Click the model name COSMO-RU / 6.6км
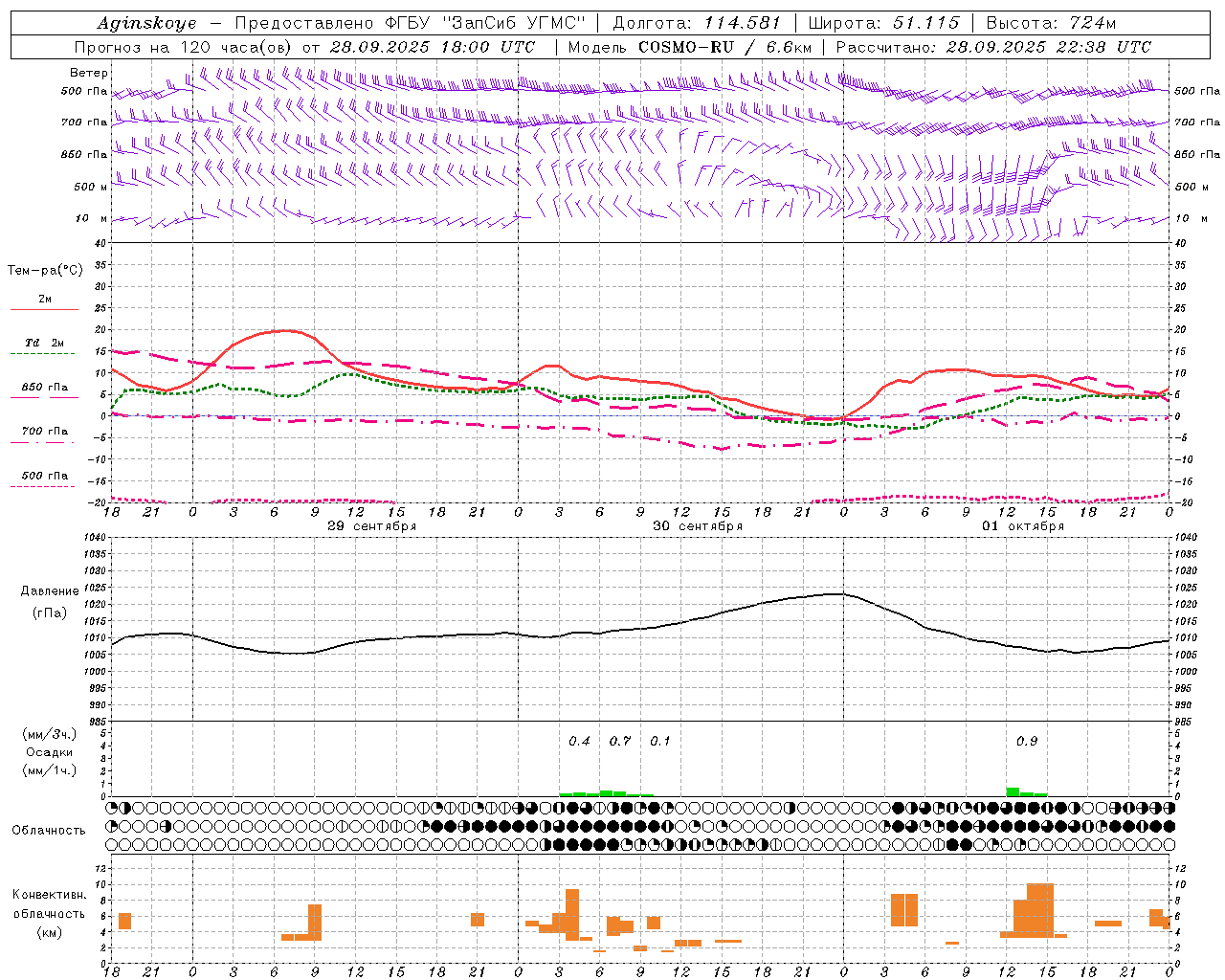This screenshot has width=1225, height=980. 725,46
